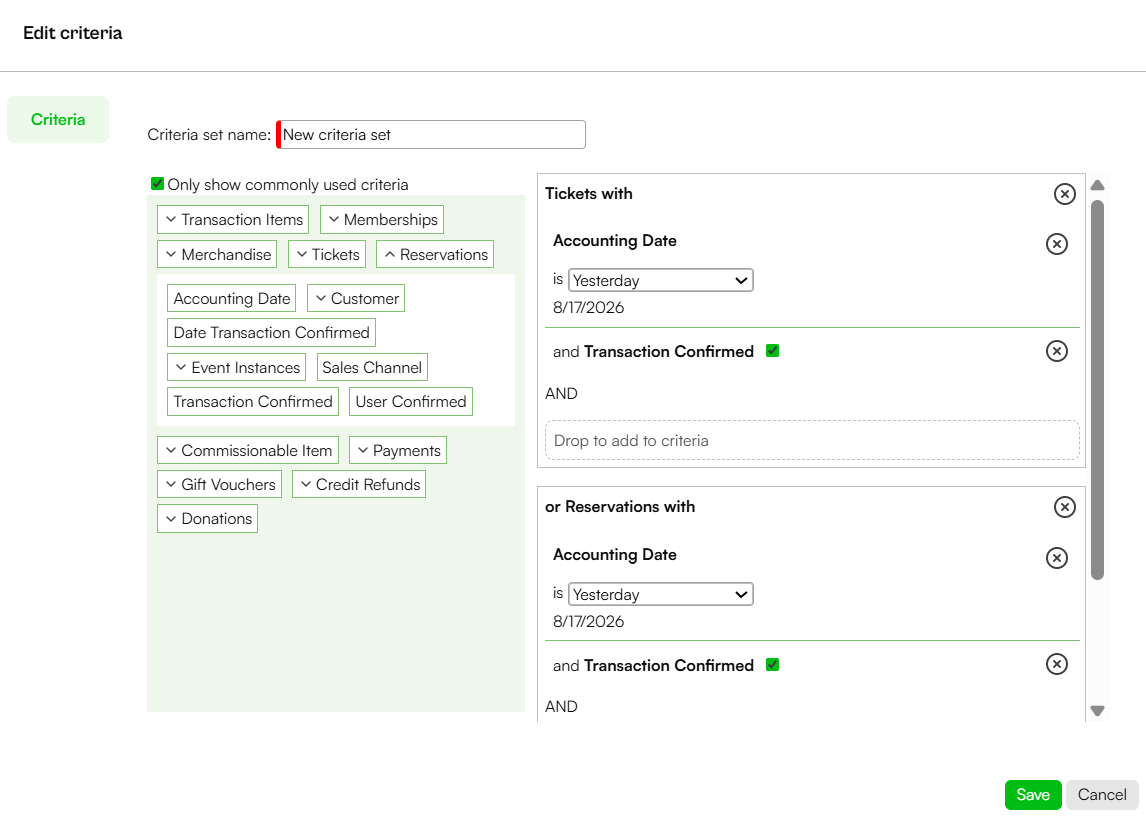Remove Transaction Confirmed from Tickets group

coord(1056,351)
